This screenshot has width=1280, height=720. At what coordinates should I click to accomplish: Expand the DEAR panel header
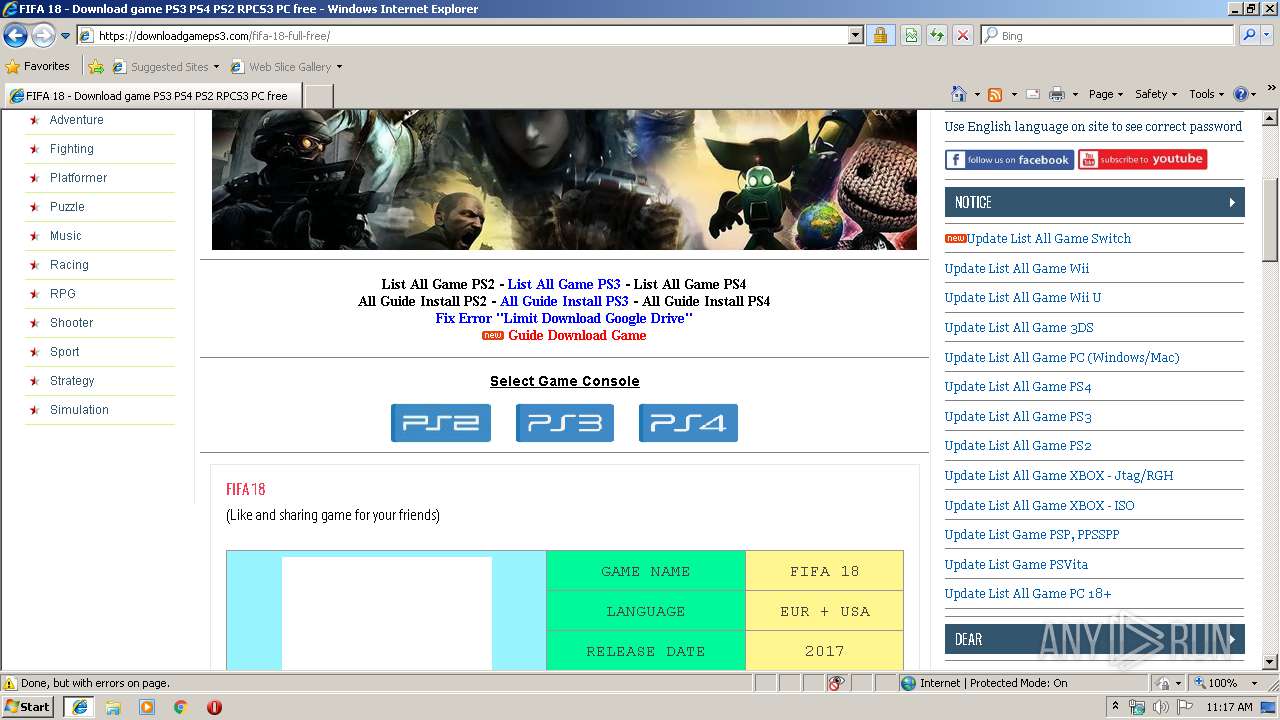tap(1094, 639)
